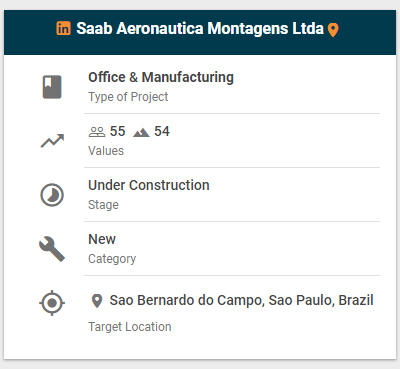Click the people icon beside 55
400x369 pixels.
pos(97,132)
